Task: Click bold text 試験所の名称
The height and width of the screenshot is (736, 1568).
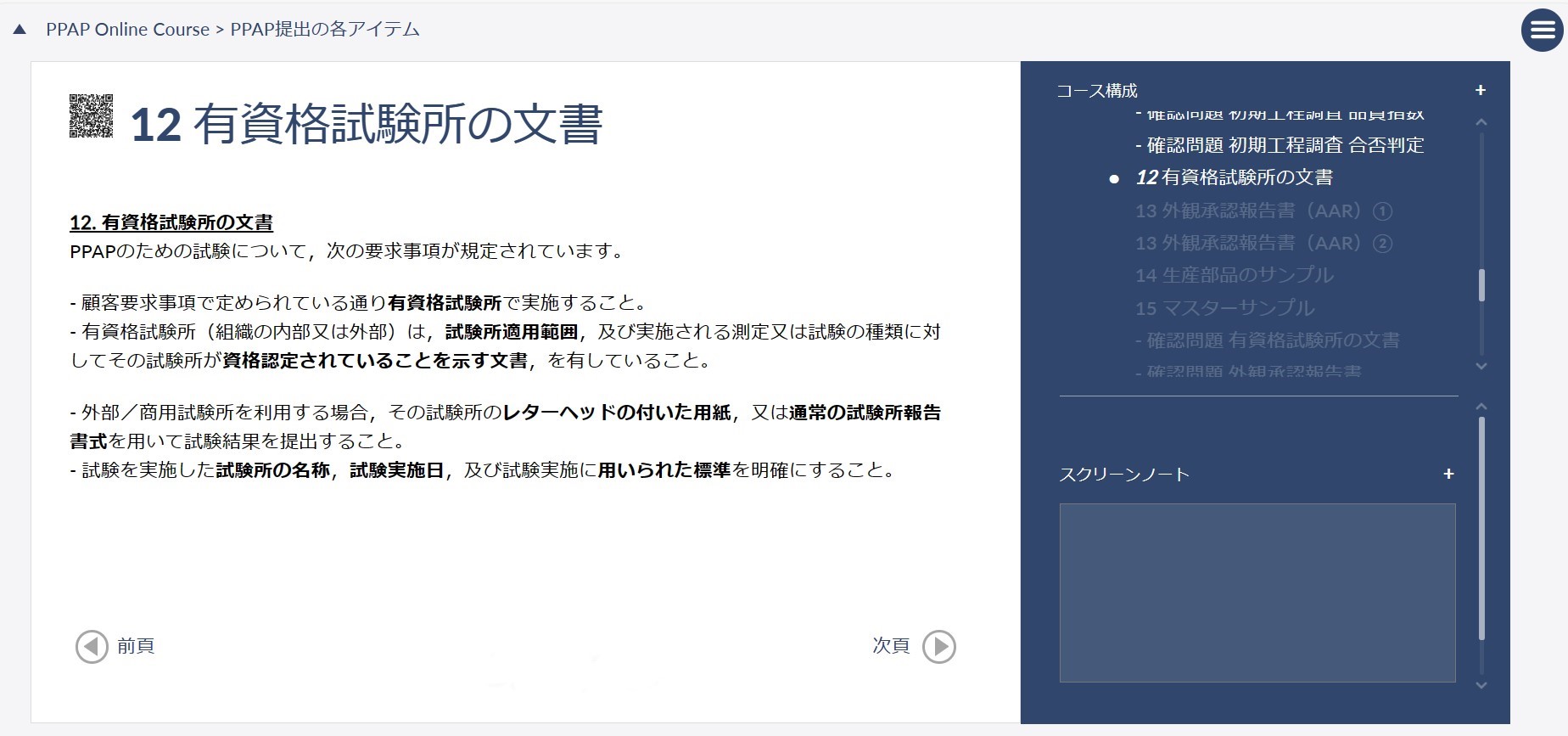Action: [272, 470]
